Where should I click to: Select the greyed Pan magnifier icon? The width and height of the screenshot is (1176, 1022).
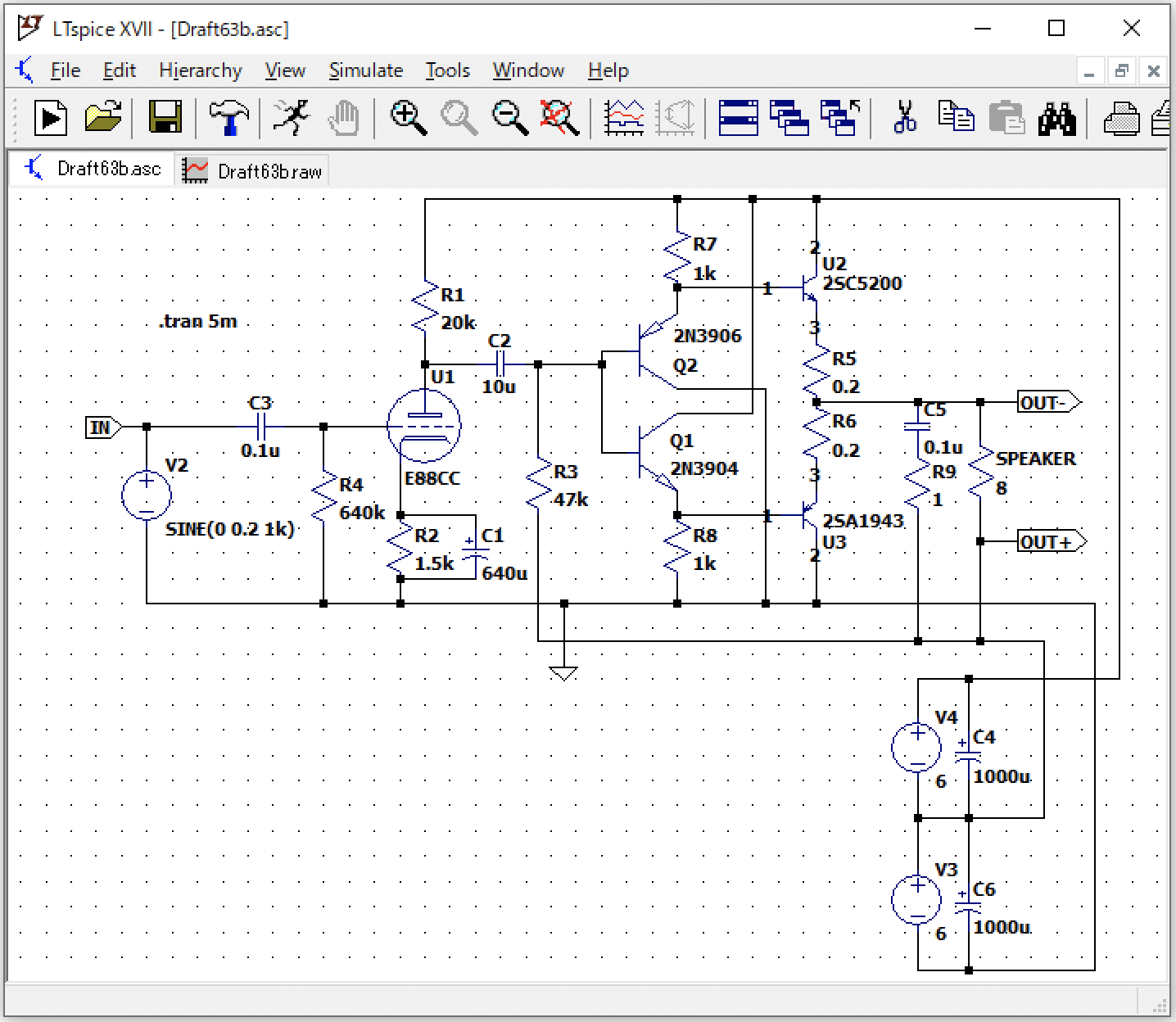pos(459,119)
